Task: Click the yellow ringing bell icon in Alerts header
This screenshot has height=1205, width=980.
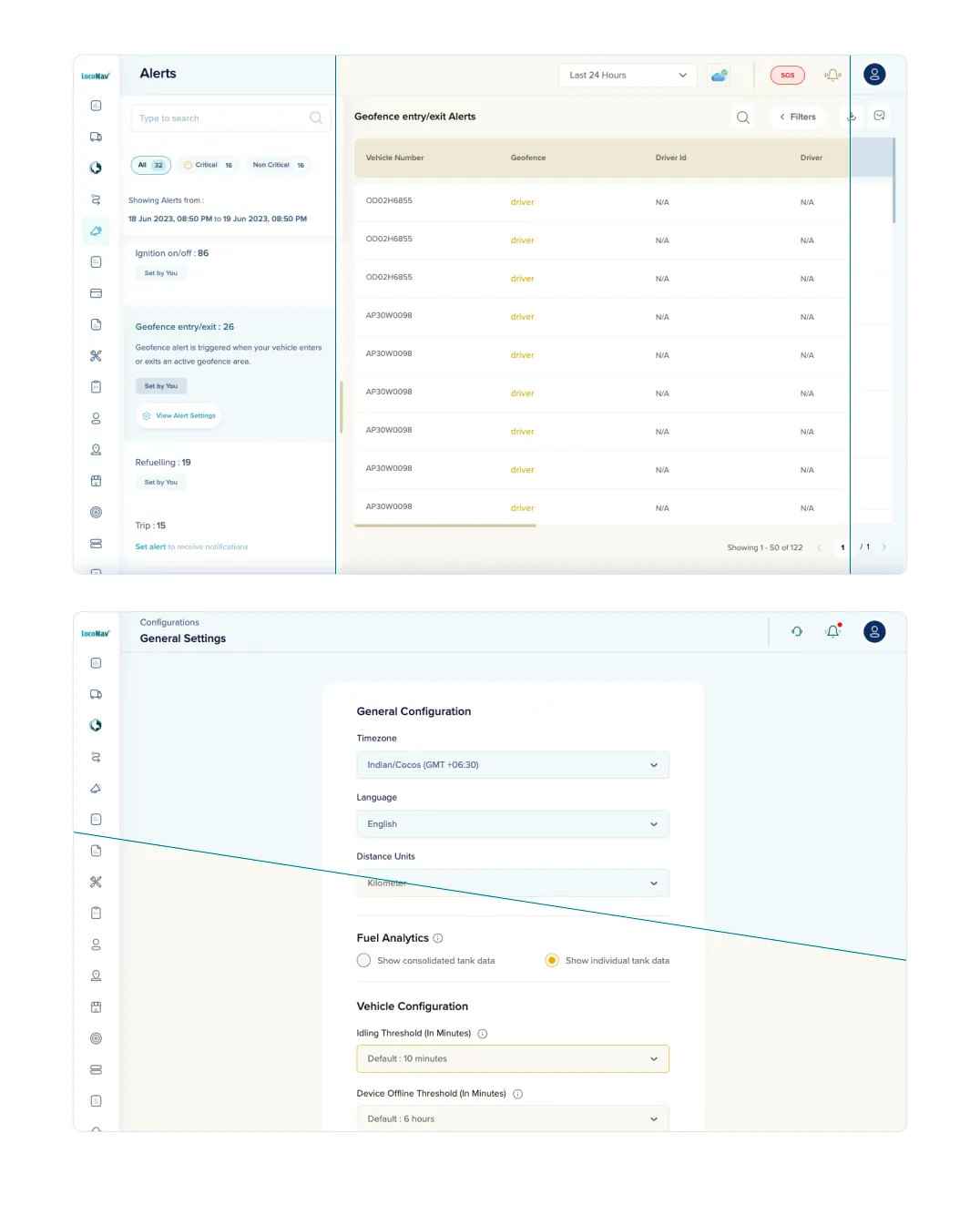Action: point(832,75)
